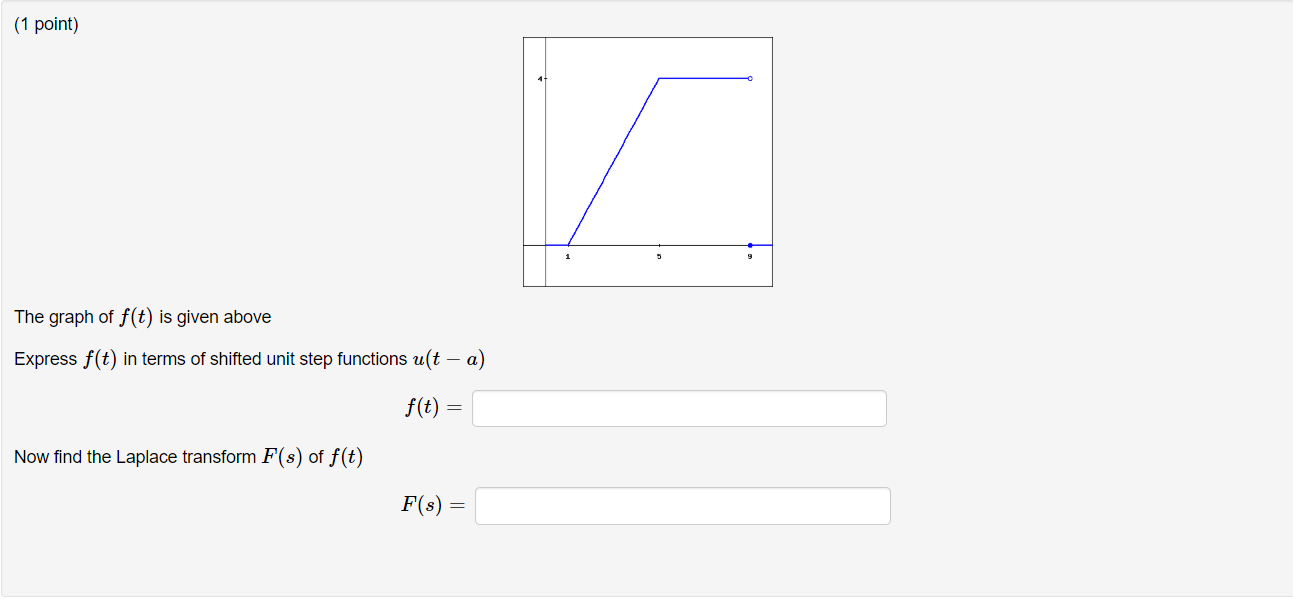The height and width of the screenshot is (599, 1293).
Task: Click the sentence 'The graph of f(t) is given above'
Action: (x=141, y=316)
